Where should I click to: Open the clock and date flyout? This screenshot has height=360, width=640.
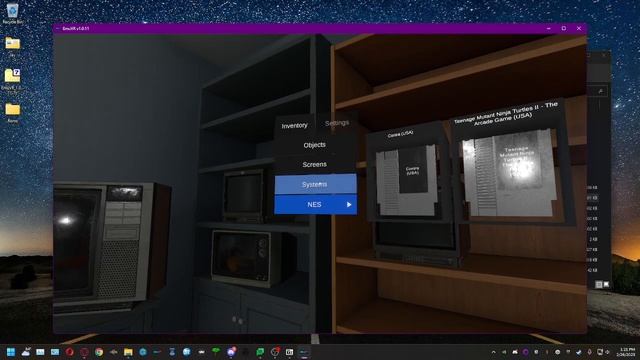coord(627,352)
